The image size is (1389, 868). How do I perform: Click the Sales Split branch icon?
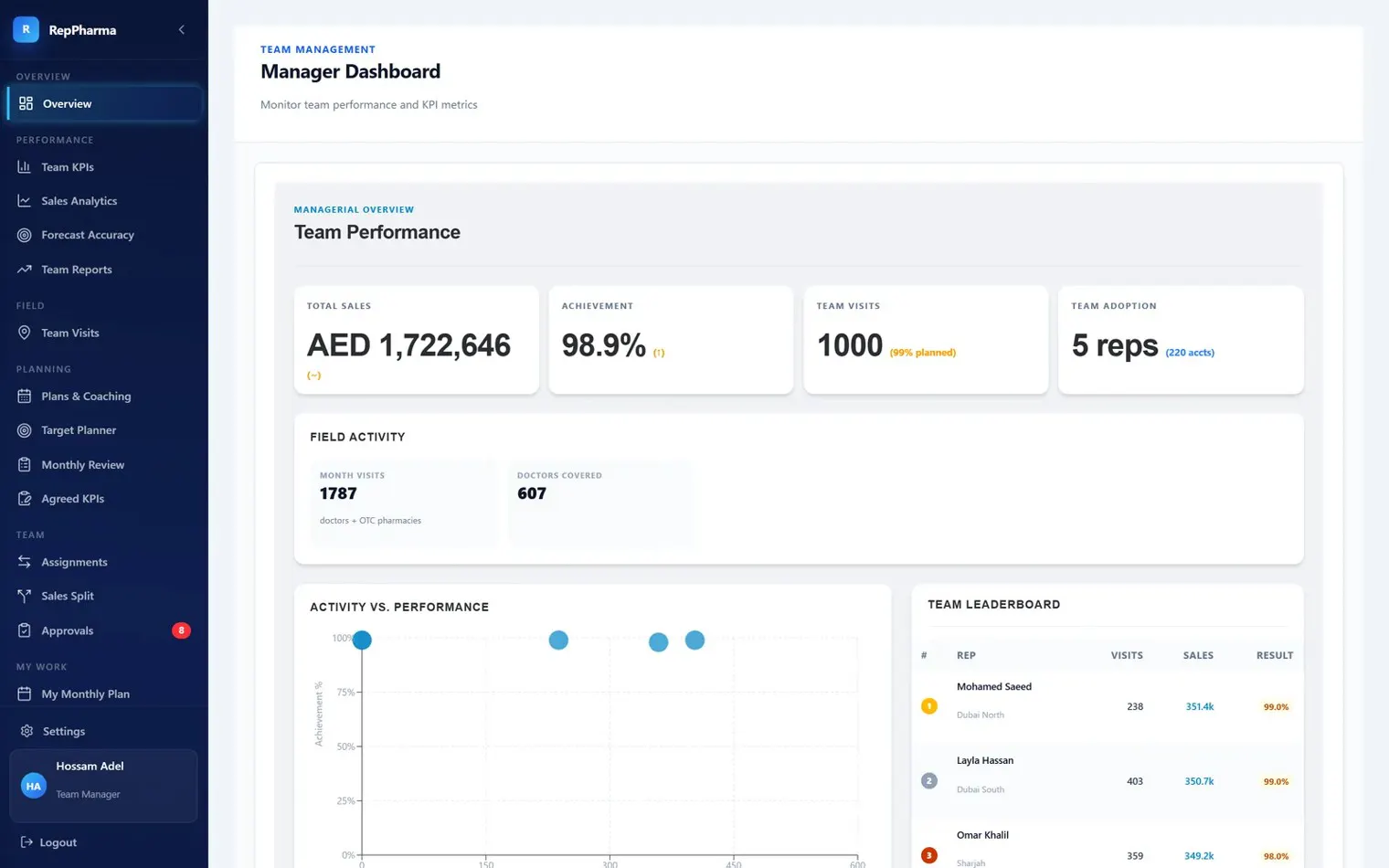(x=25, y=596)
